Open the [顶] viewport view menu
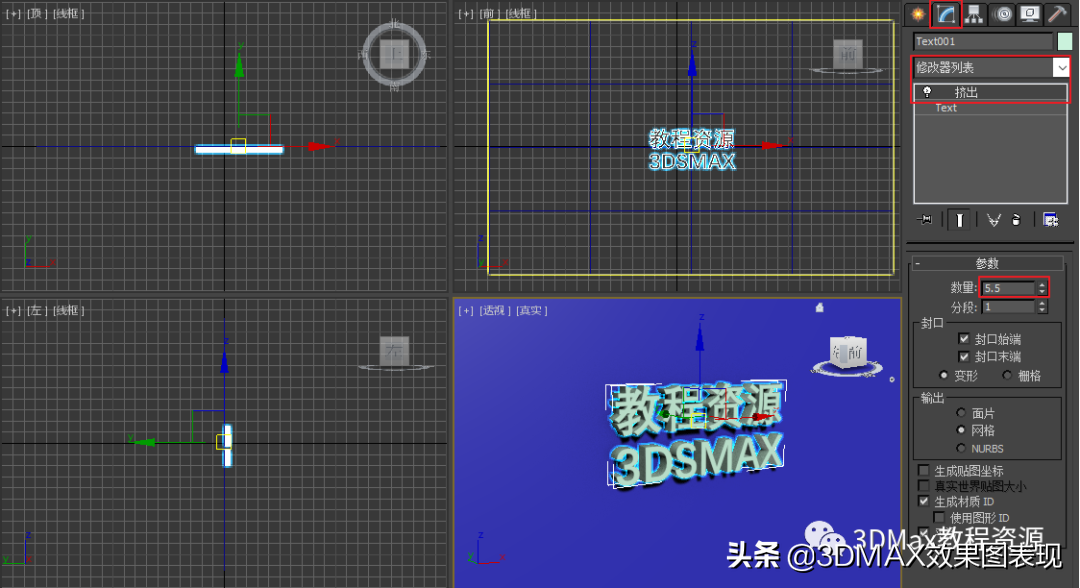Screen dimensions: 1080x588 36,14
